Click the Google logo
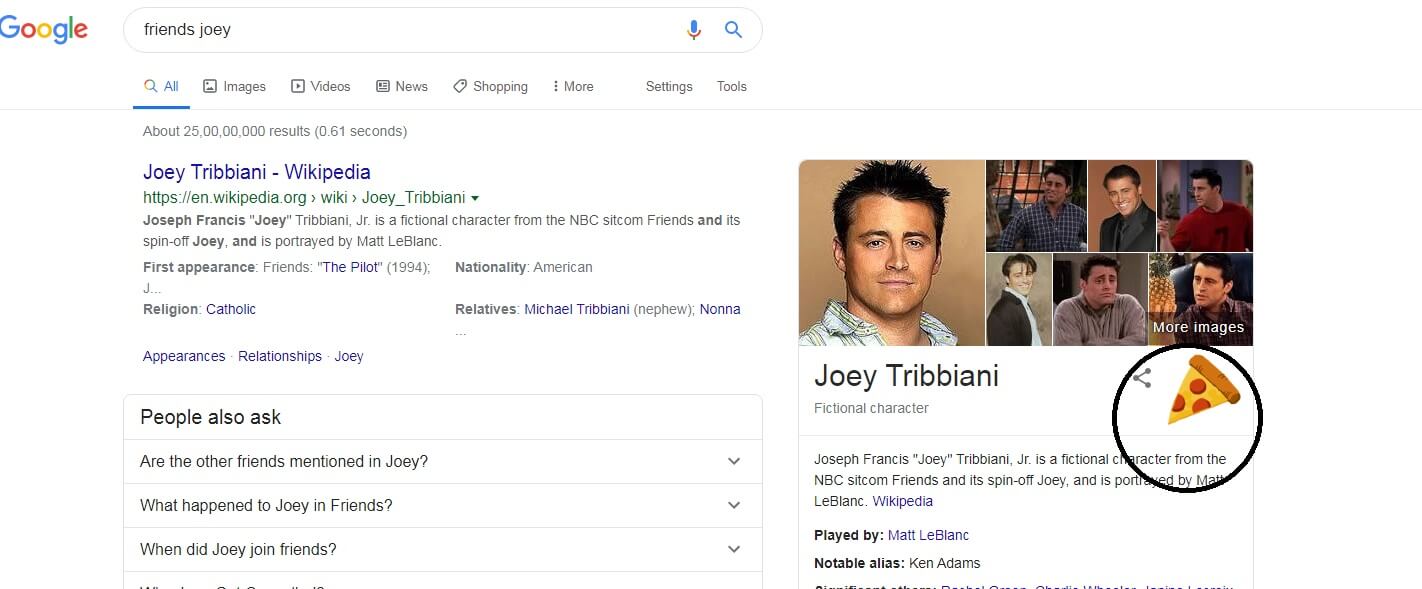Image resolution: width=1422 pixels, height=589 pixels. pos(44,30)
